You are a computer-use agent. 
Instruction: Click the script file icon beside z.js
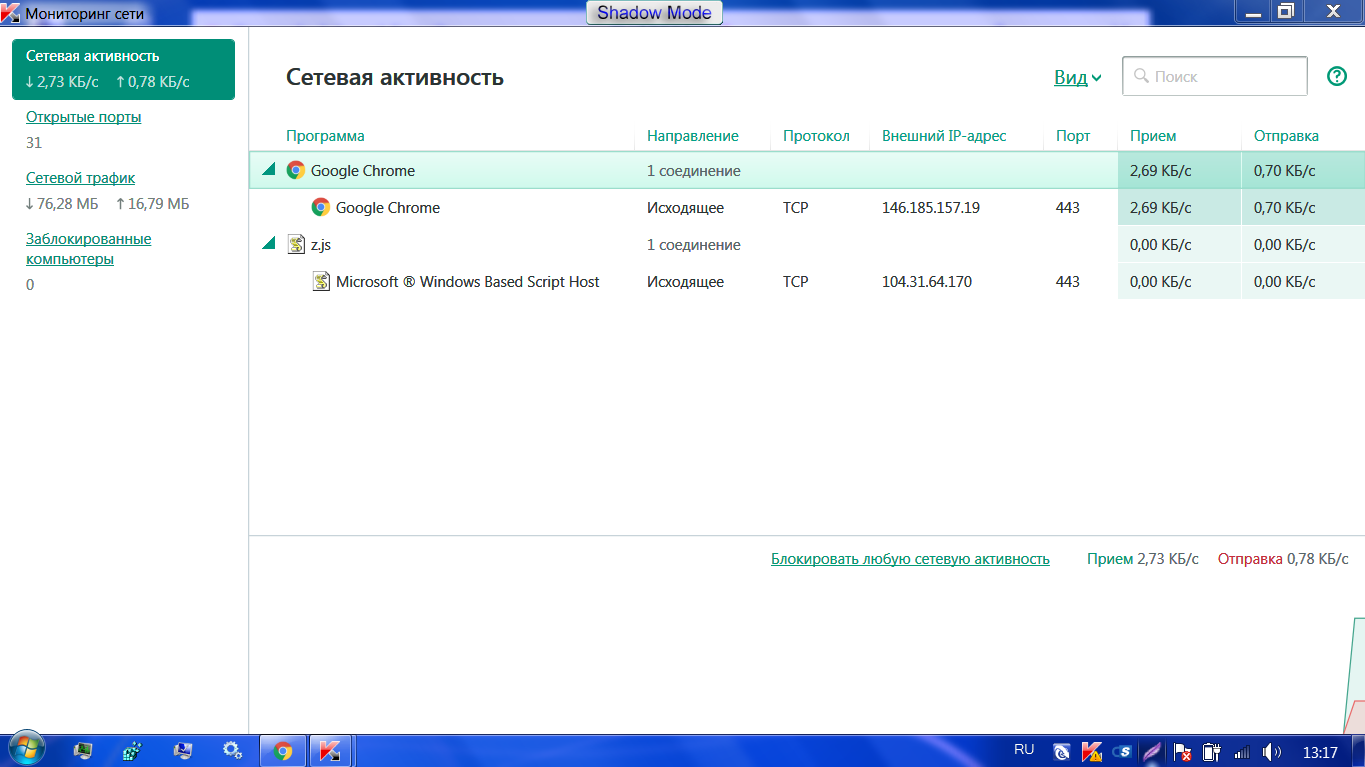[x=295, y=244]
